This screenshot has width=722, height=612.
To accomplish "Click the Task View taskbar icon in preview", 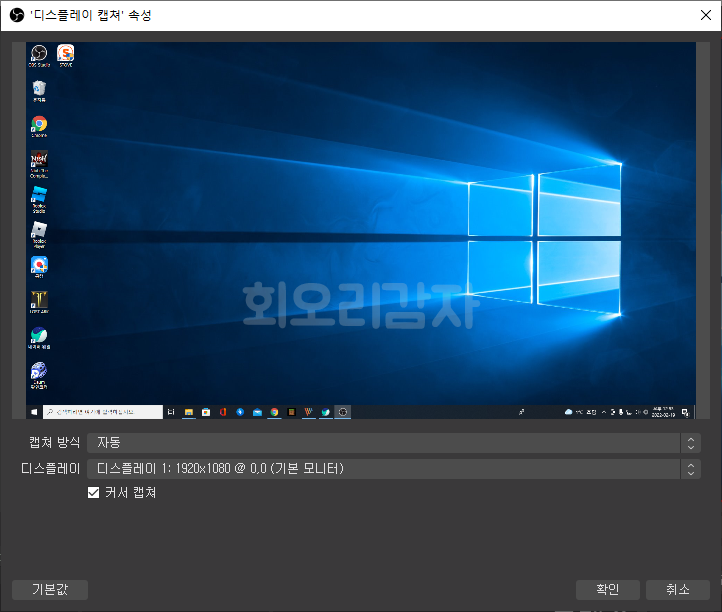I will click(171, 412).
